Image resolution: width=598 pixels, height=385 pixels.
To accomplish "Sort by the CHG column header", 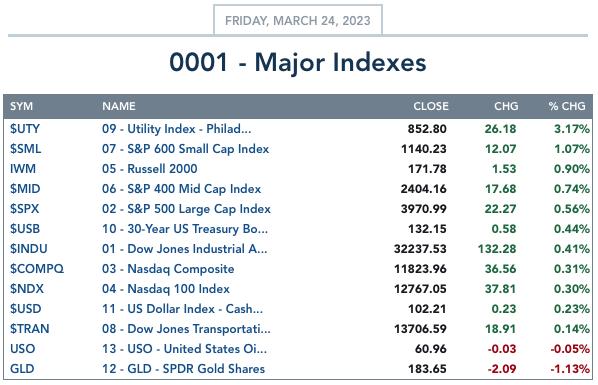I will pos(506,106).
